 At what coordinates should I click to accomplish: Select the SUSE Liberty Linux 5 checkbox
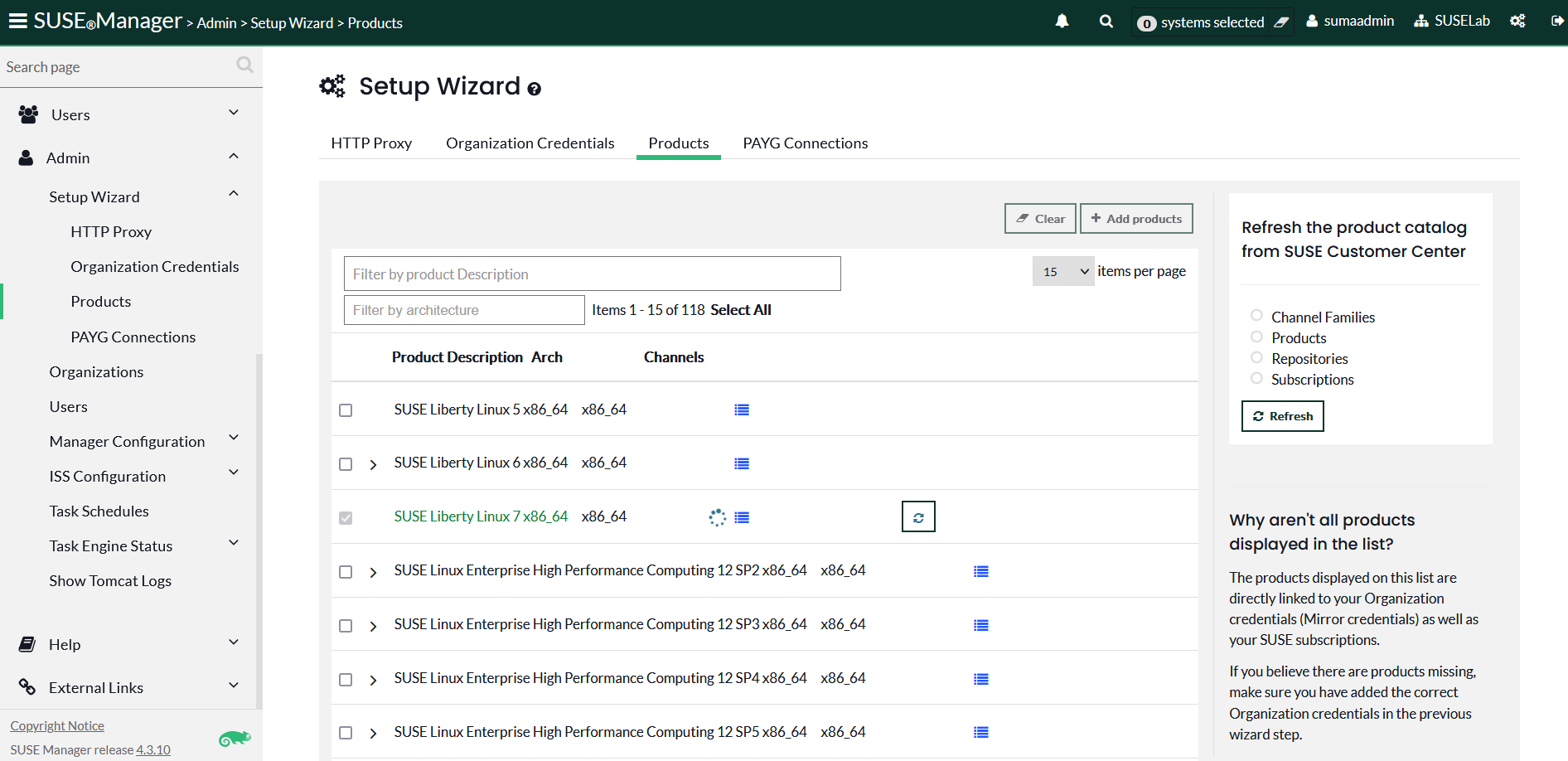click(346, 410)
